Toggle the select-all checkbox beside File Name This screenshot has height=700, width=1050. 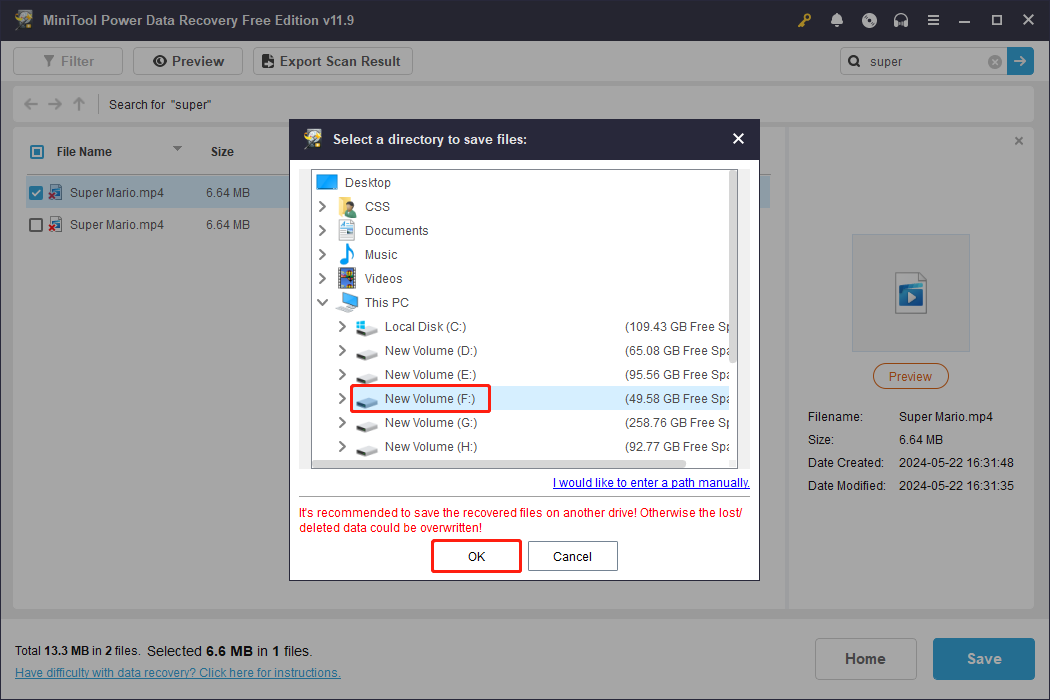pos(37,152)
